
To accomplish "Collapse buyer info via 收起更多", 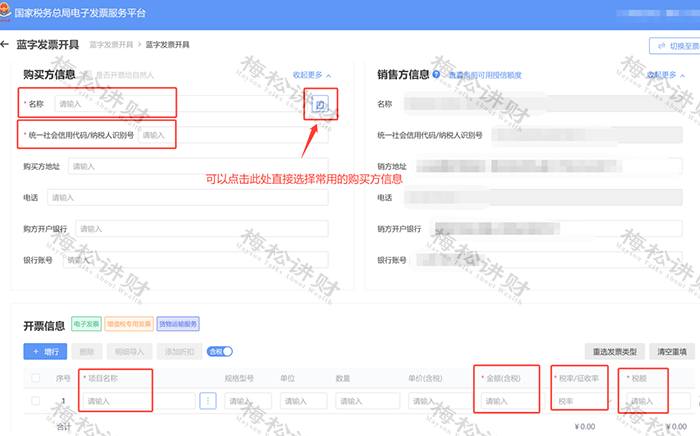I will click(312, 75).
